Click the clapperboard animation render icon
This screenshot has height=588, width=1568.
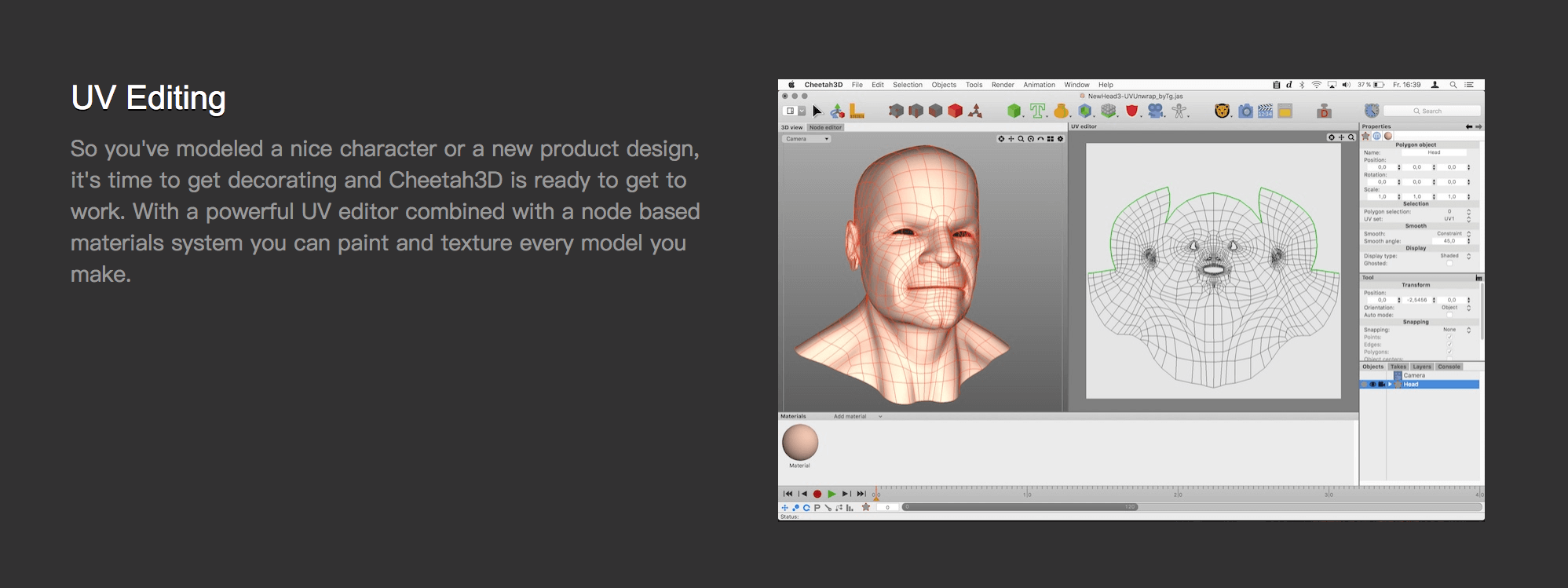1265,111
